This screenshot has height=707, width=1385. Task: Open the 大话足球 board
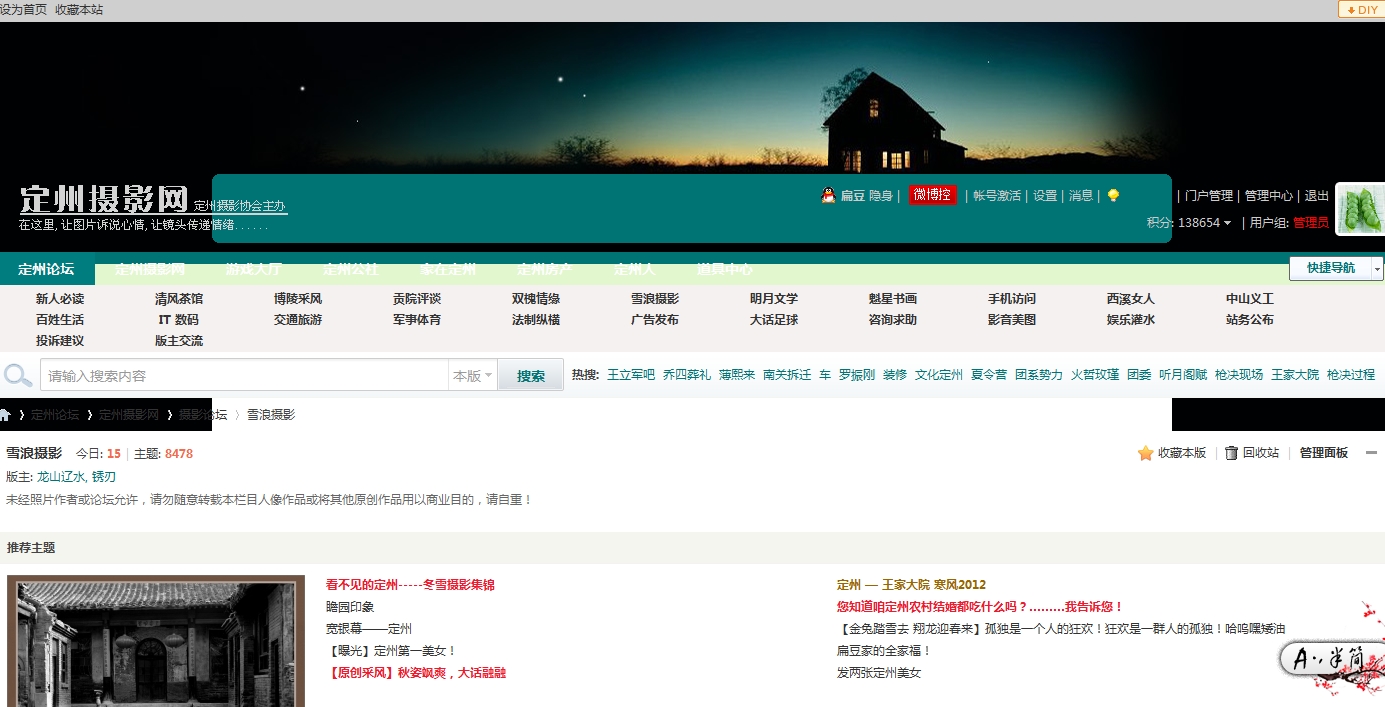pos(774,320)
